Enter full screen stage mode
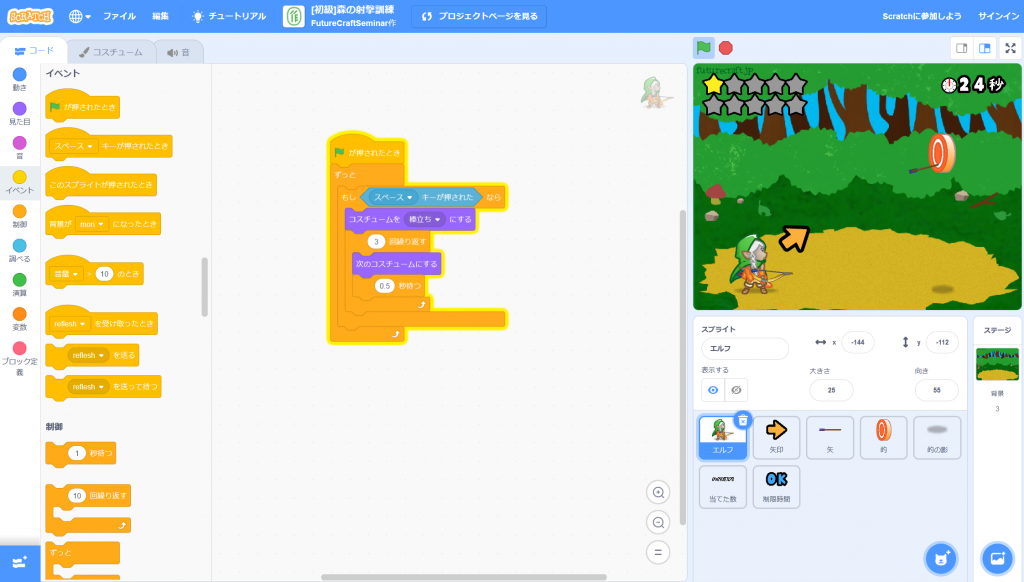1024x582 pixels. (1011, 47)
